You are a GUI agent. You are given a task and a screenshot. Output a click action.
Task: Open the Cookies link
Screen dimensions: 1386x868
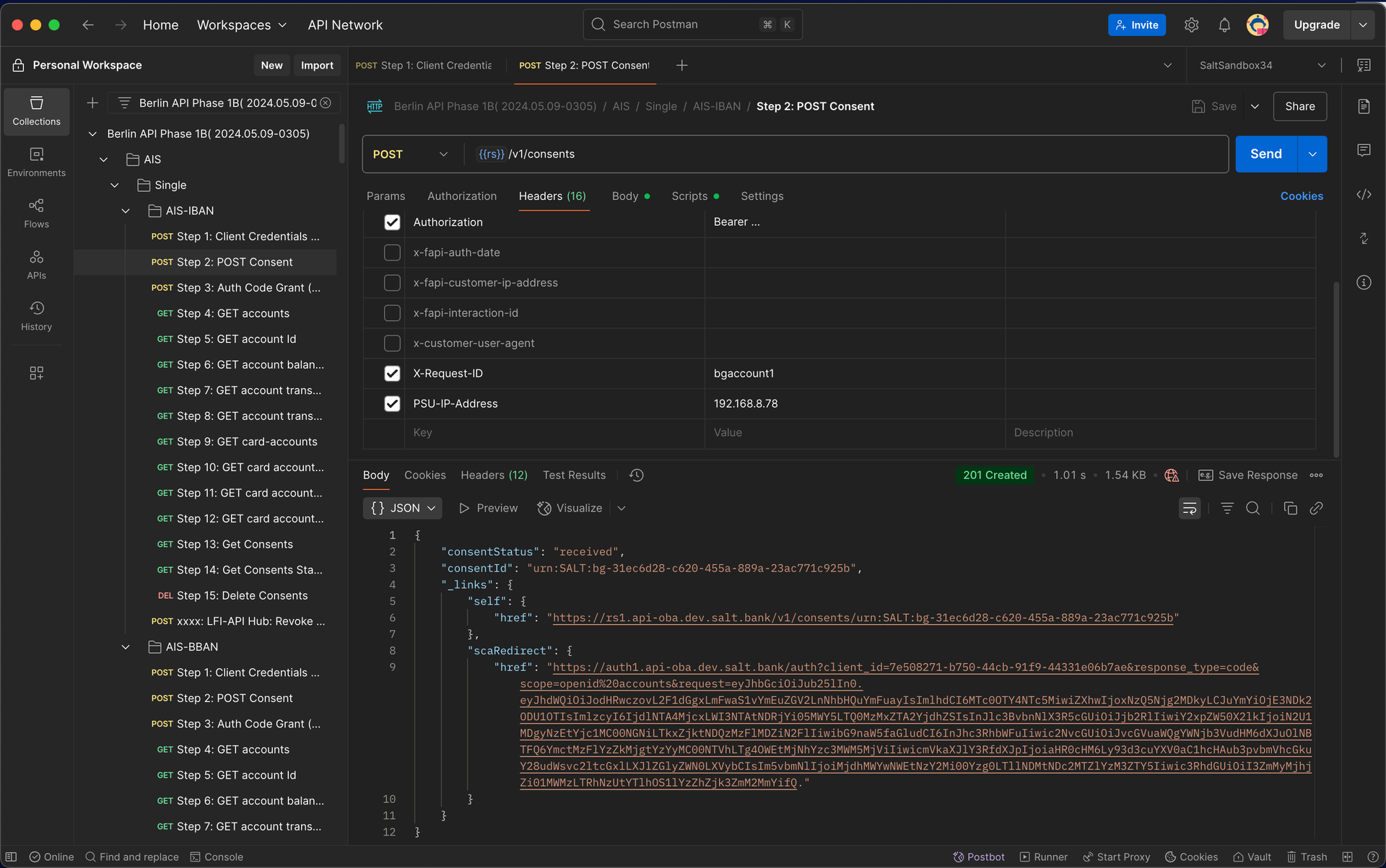pyautogui.click(x=1302, y=196)
